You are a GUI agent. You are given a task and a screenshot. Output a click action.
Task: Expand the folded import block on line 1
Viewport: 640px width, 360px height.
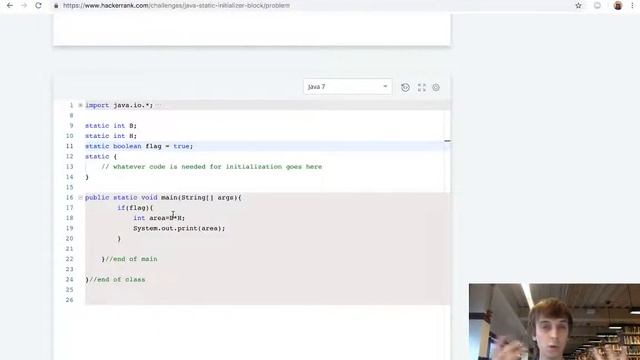(80, 105)
